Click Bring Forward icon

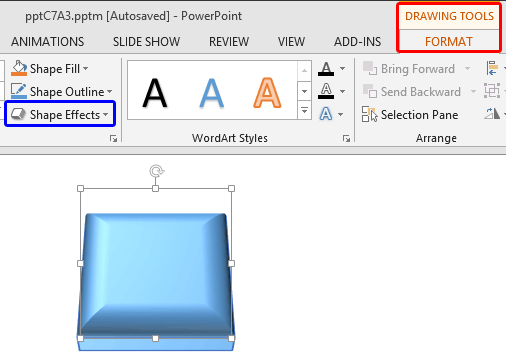[370, 68]
